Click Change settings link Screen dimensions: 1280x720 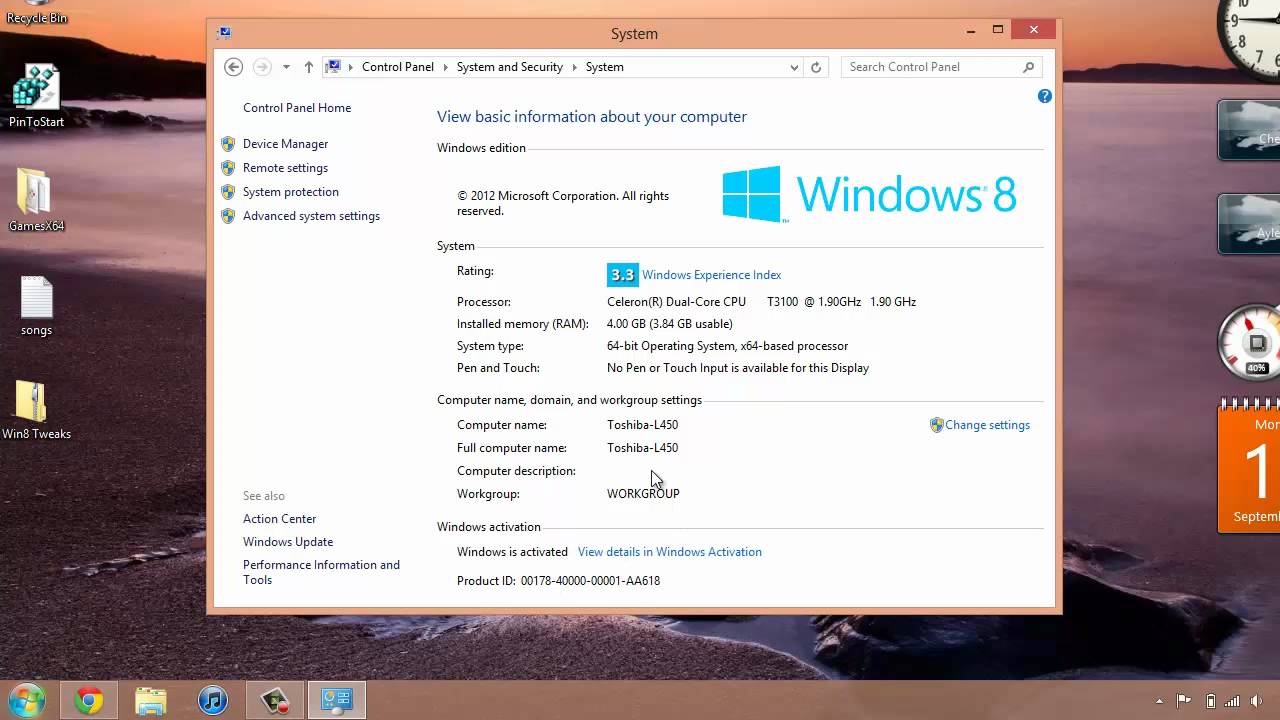pyautogui.click(x=987, y=425)
